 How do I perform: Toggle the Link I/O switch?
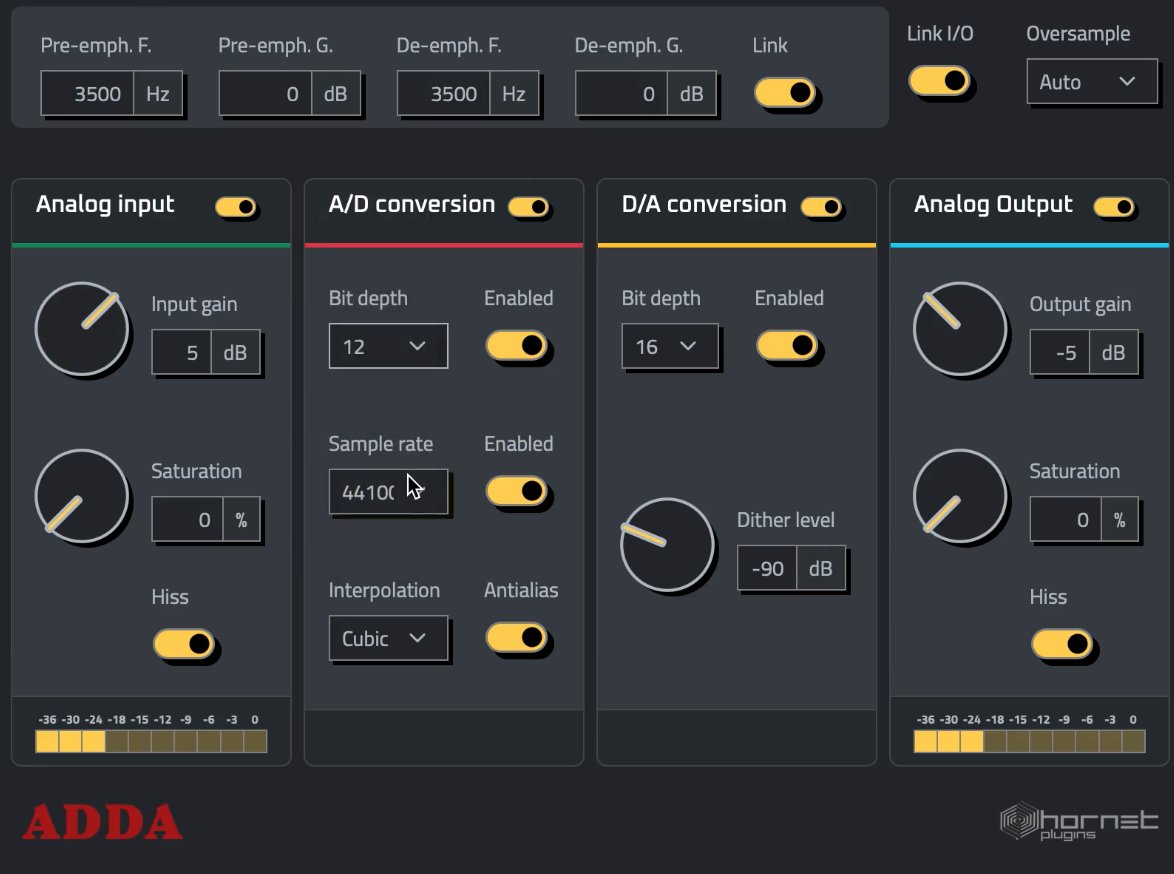tap(939, 81)
